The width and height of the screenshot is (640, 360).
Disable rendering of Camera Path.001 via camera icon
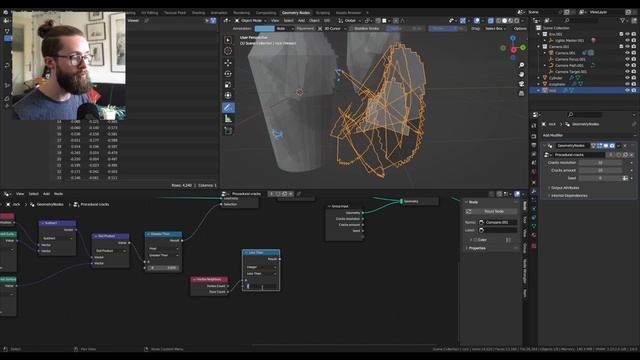point(633,65)
